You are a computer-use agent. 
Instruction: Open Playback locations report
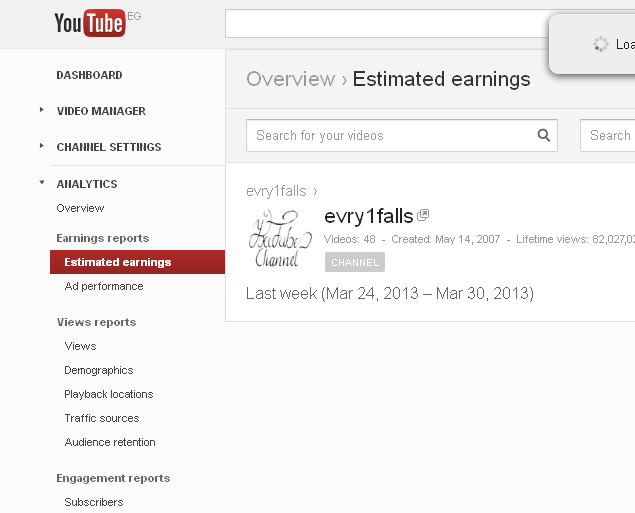coord(109,394)
